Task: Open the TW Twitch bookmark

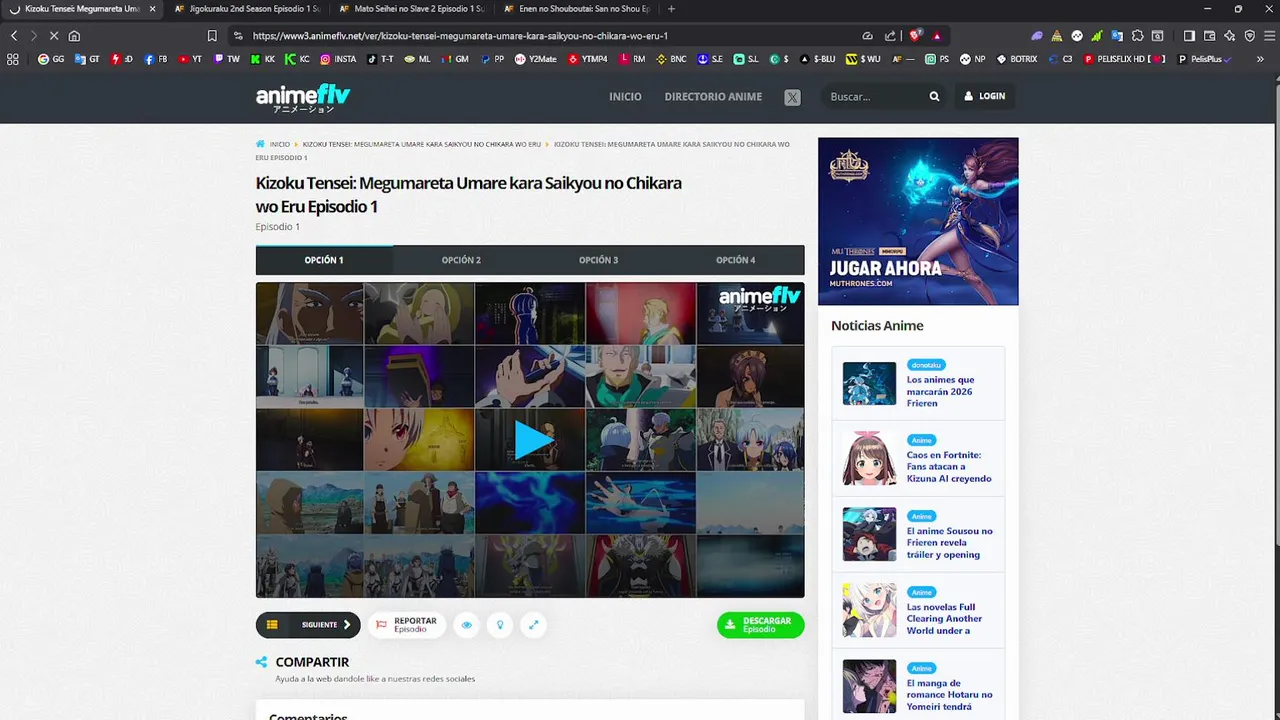Action: pyautogui.click(x=227, y=59)
